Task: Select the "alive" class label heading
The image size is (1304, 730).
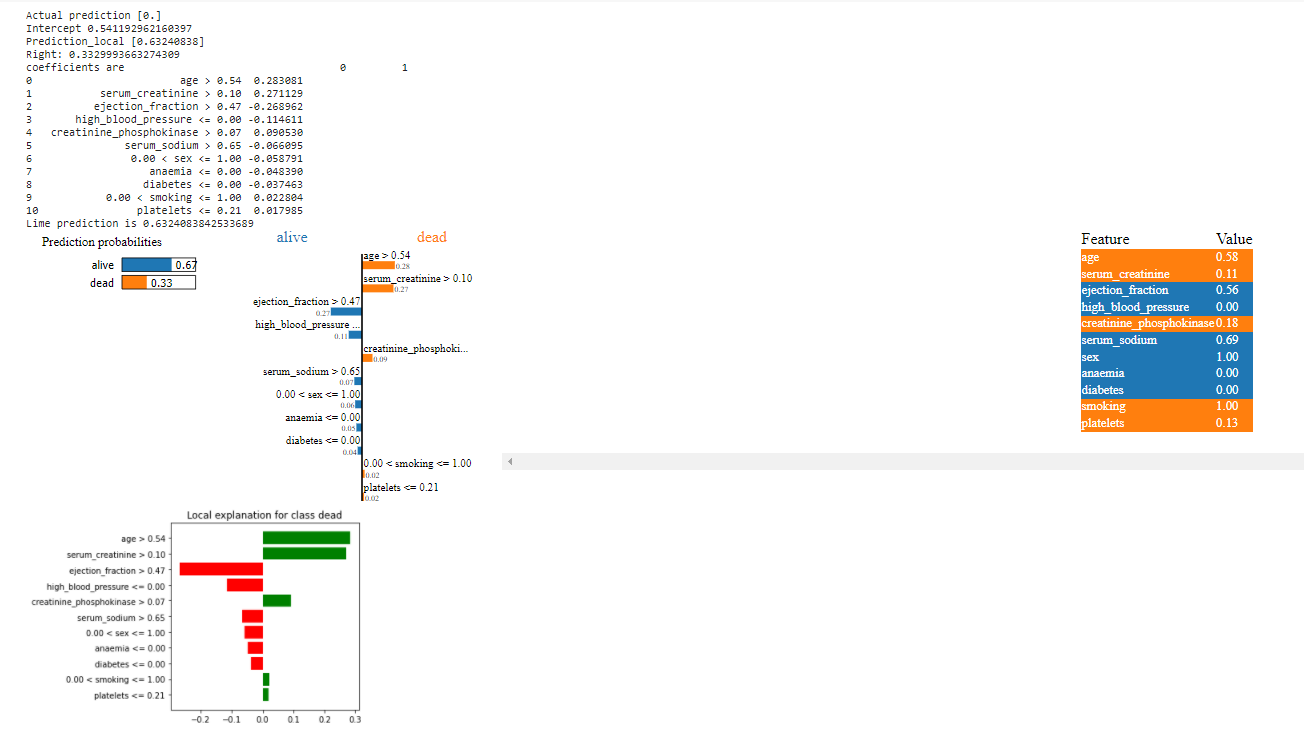Action: coord(291,237)
